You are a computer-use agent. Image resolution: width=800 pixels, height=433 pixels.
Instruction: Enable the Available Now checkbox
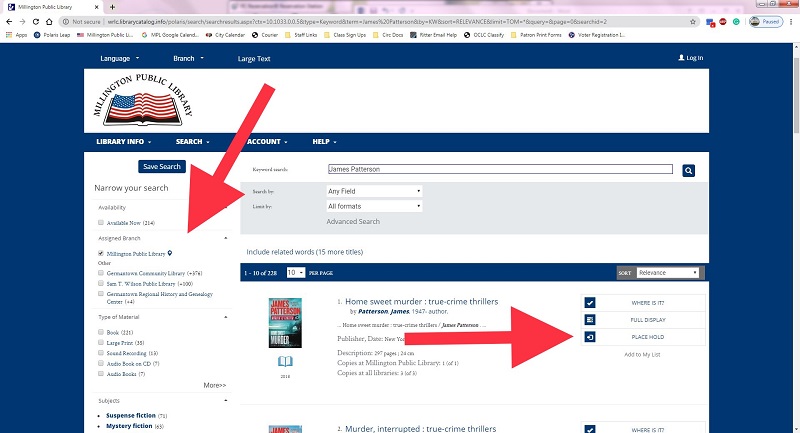[100, 222]
